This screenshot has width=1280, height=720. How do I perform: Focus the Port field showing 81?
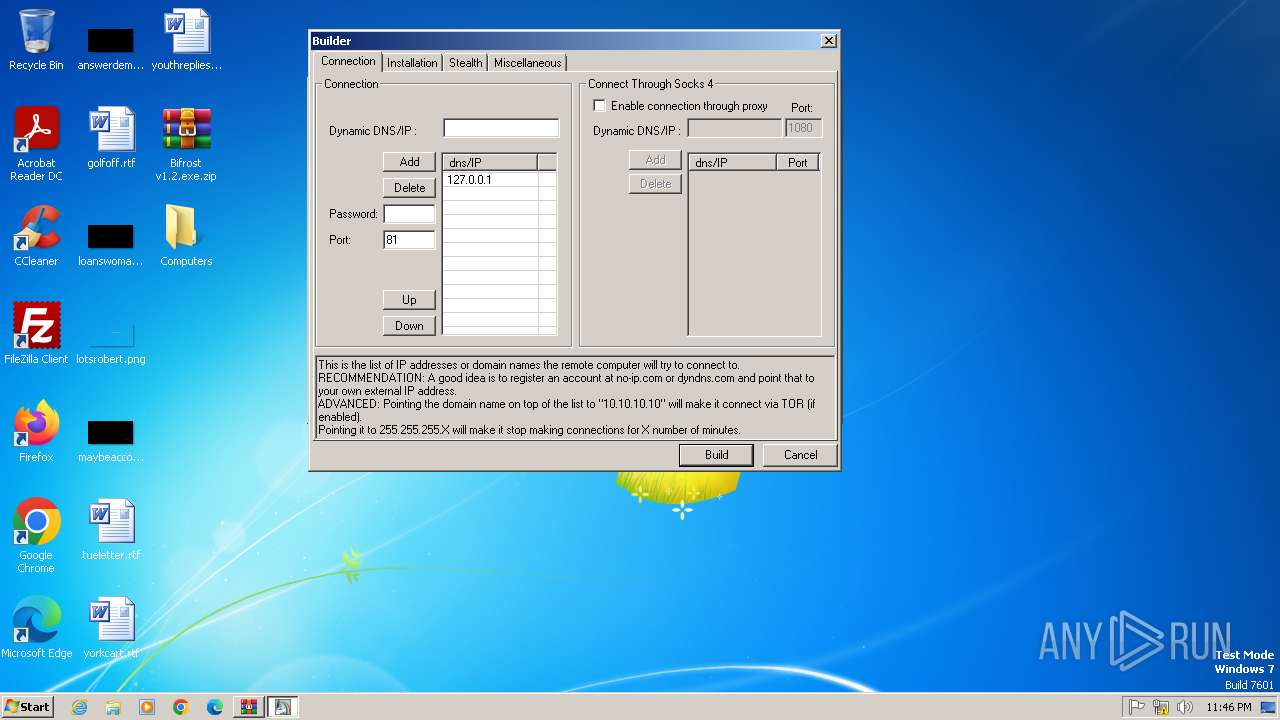[x=409, y=240]
